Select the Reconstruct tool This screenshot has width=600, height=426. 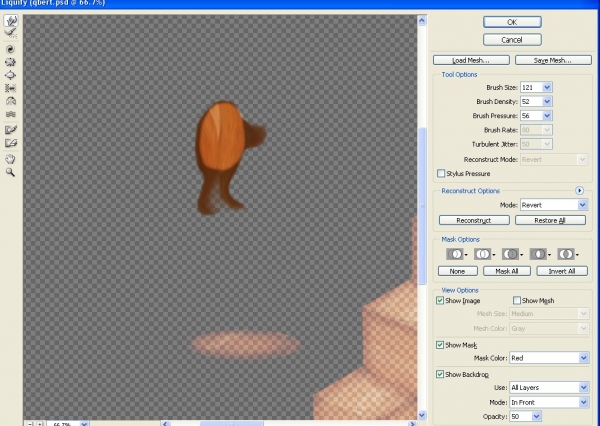click(11, 34)
